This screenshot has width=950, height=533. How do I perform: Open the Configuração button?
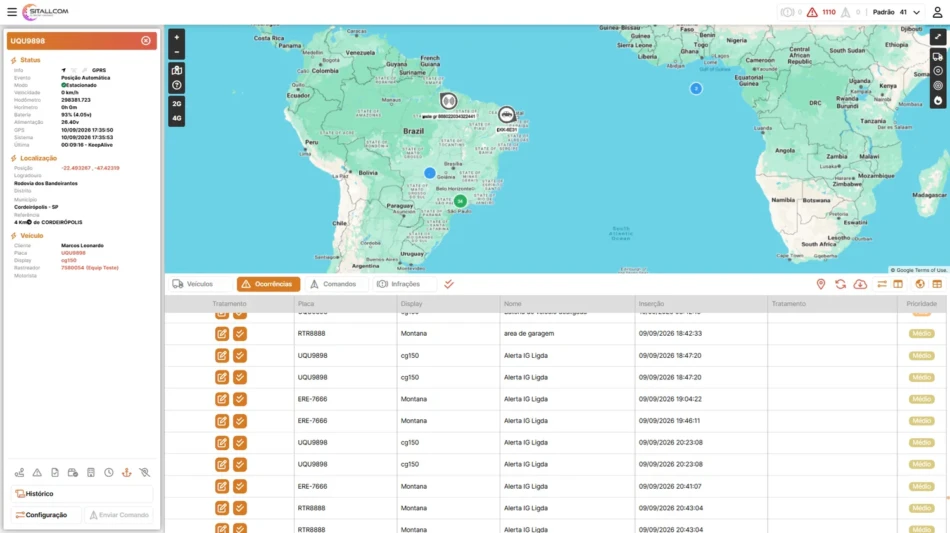46,515
